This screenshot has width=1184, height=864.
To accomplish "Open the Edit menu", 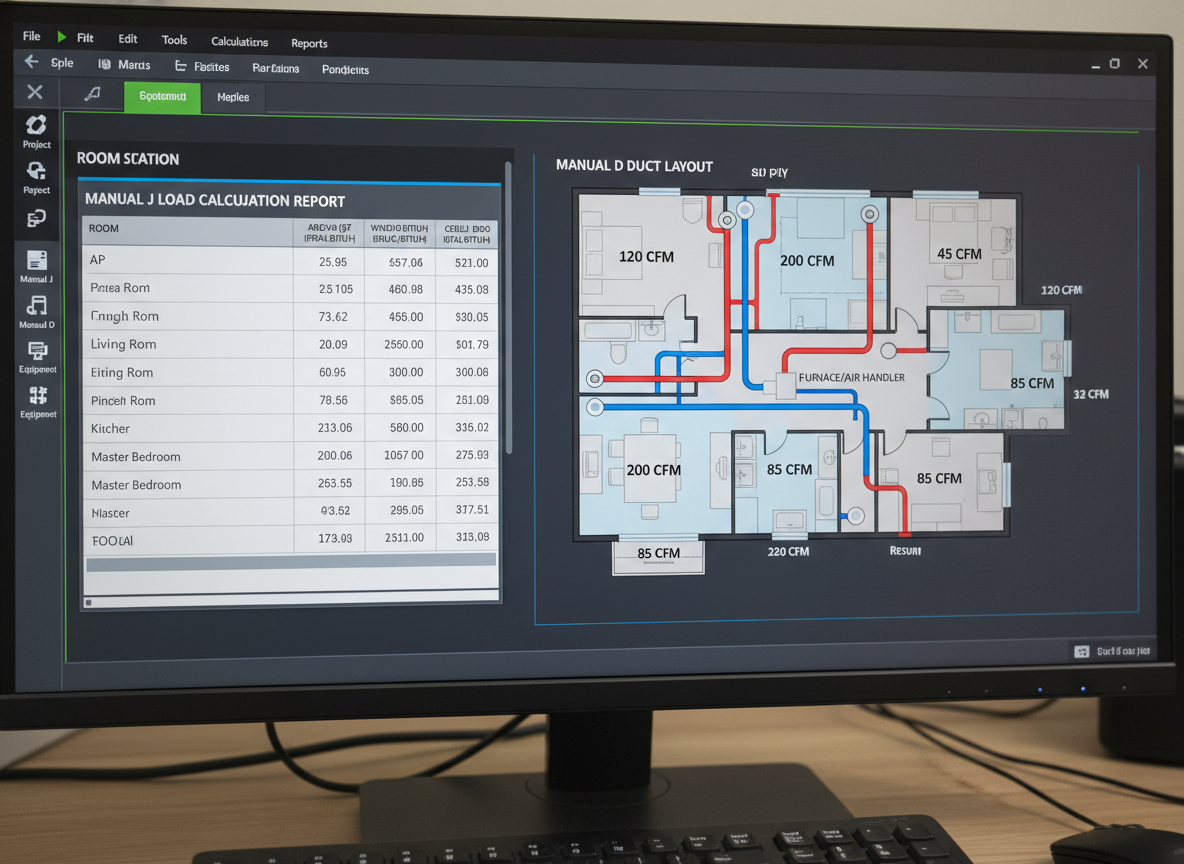I will click(128, 39).
